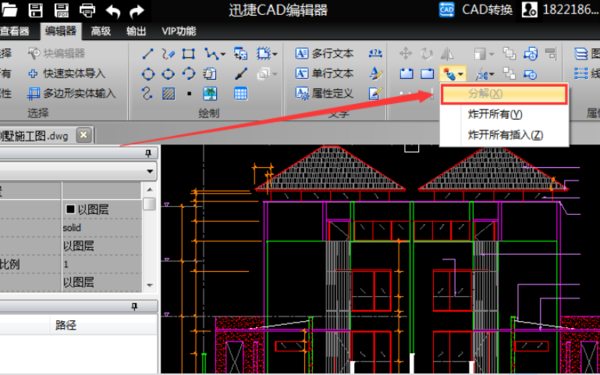Select the 别墅施工图.dwg document tab
Screen dimensions: 600x375
tap(34, 135)
